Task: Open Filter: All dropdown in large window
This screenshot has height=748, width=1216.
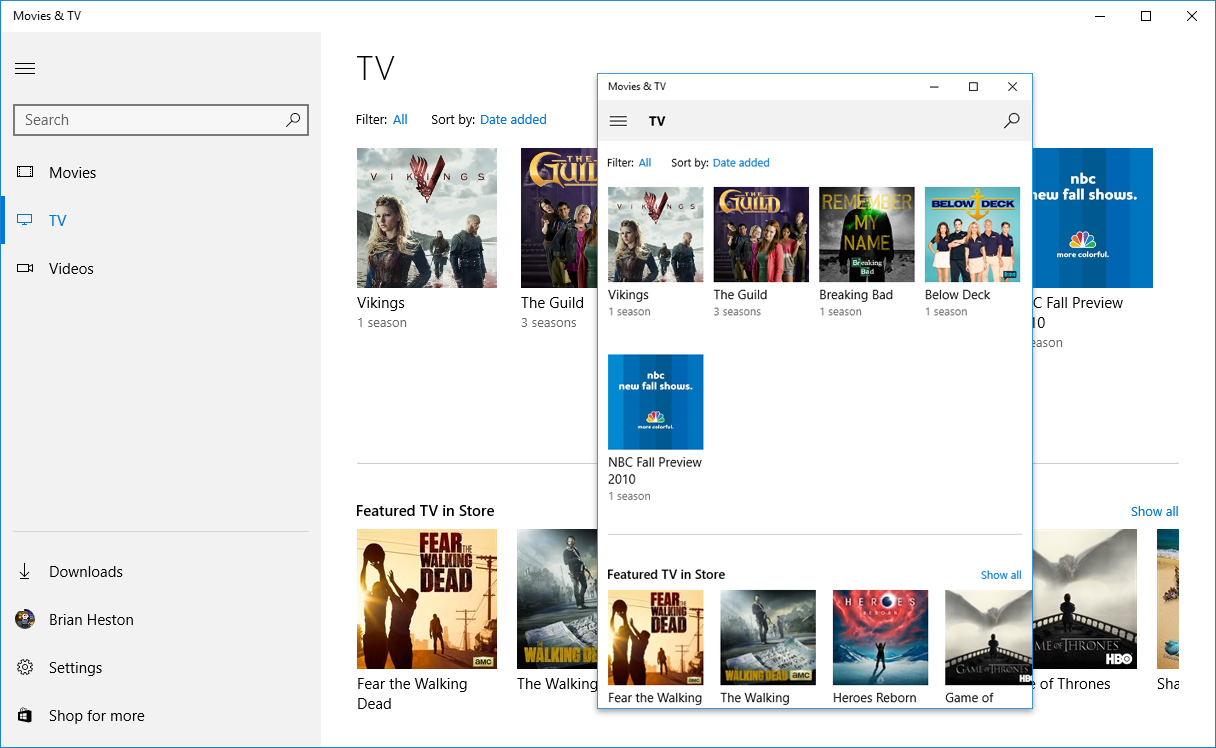Action: click(x=400, y=119)
